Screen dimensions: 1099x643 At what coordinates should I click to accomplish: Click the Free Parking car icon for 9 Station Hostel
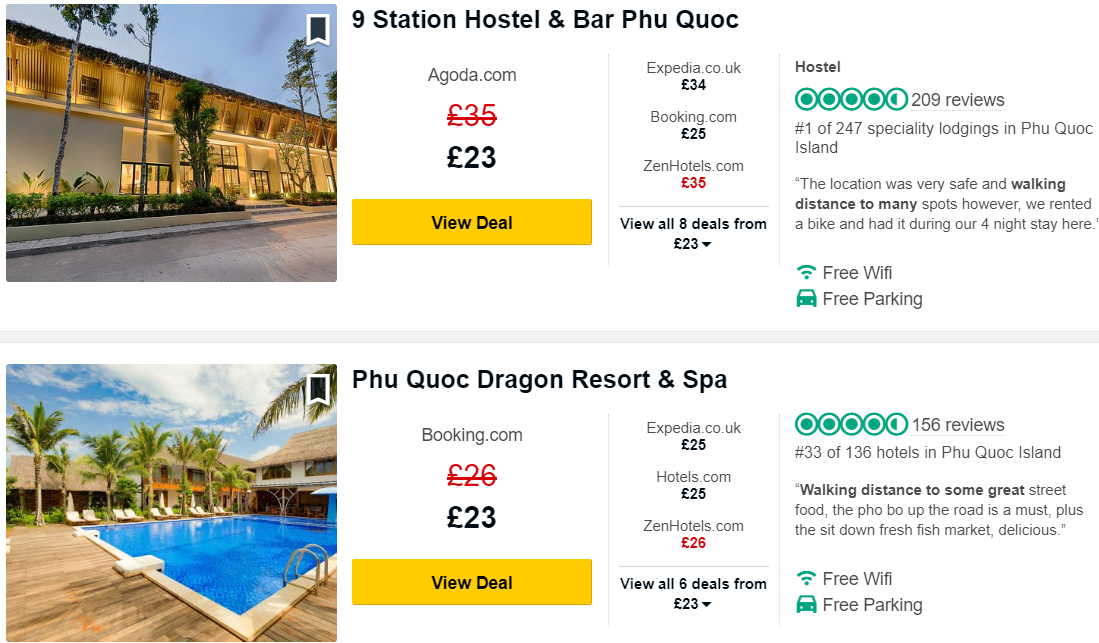pos(806,299)
